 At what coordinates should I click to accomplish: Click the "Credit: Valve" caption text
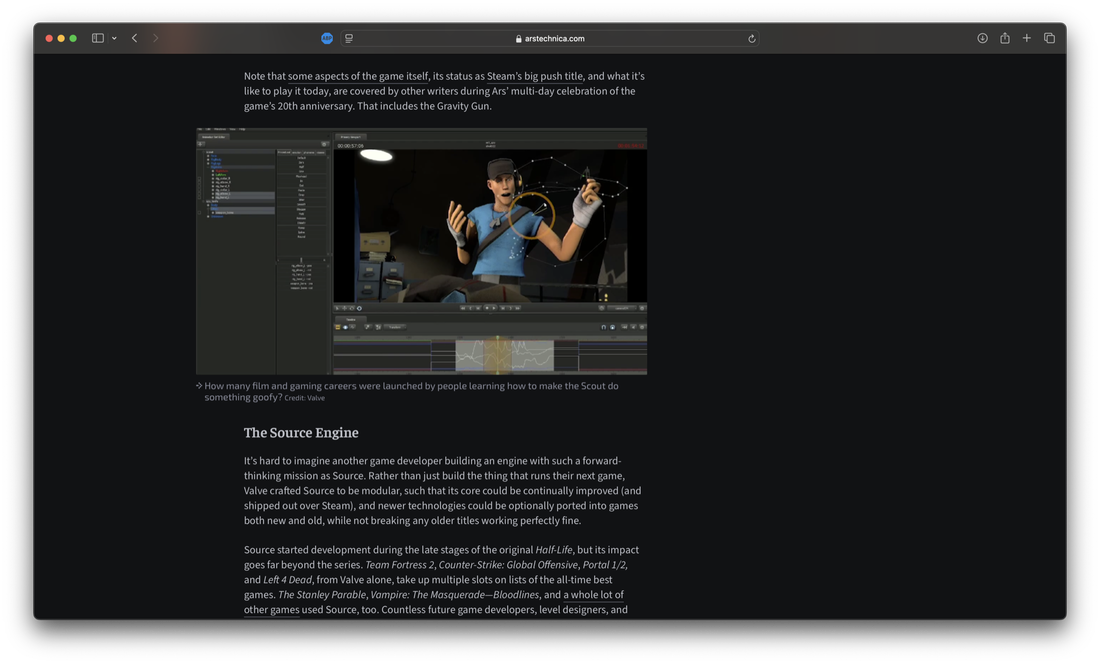tap(304, 398)
